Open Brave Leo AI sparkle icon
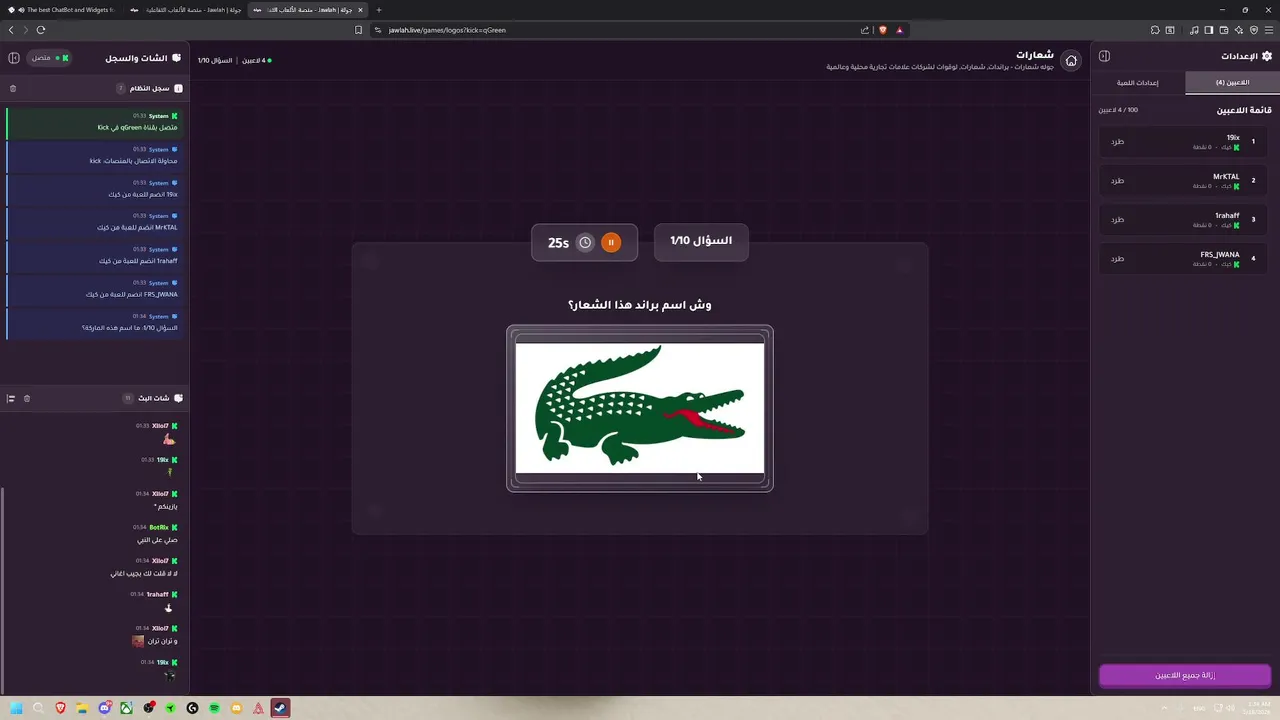 [x=1239, y=30]
